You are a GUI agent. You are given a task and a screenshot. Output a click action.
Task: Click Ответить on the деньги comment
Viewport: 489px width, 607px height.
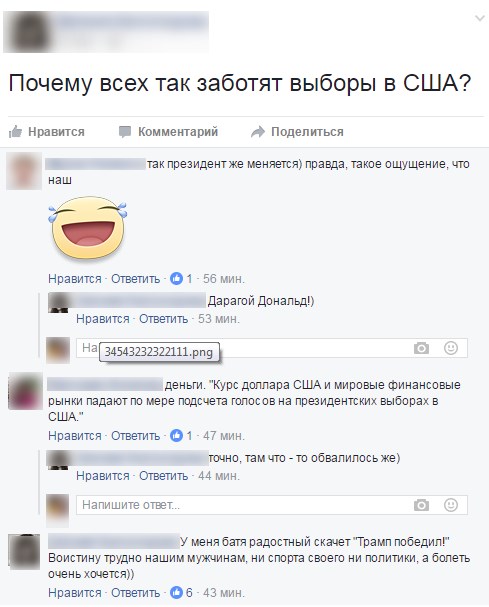136,436
